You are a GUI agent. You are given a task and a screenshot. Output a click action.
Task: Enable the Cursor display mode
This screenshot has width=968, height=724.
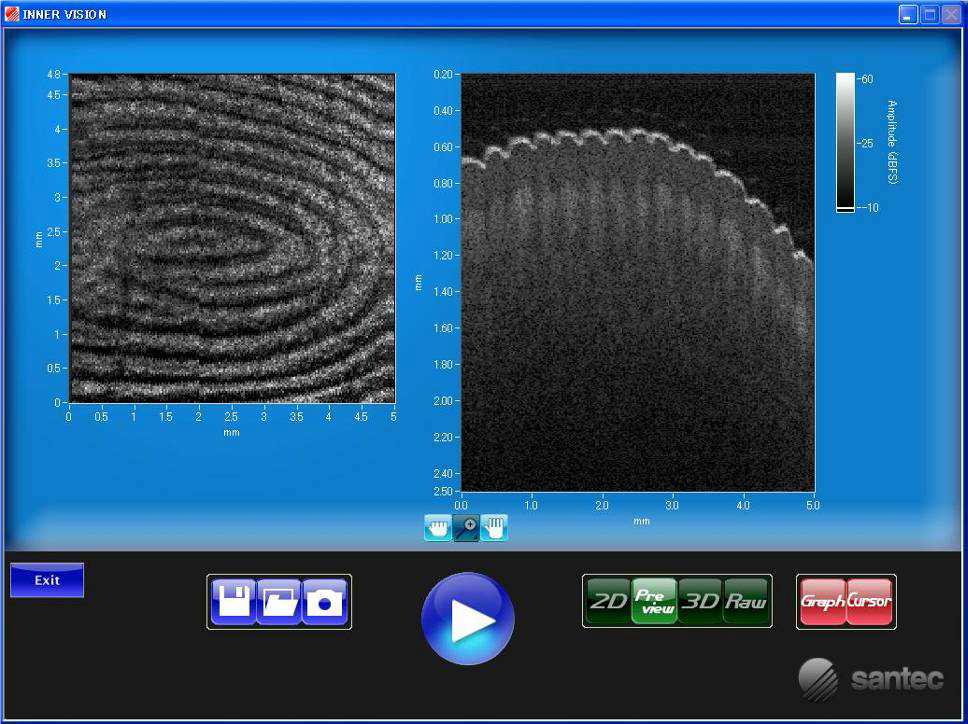(x=868, y=601)
